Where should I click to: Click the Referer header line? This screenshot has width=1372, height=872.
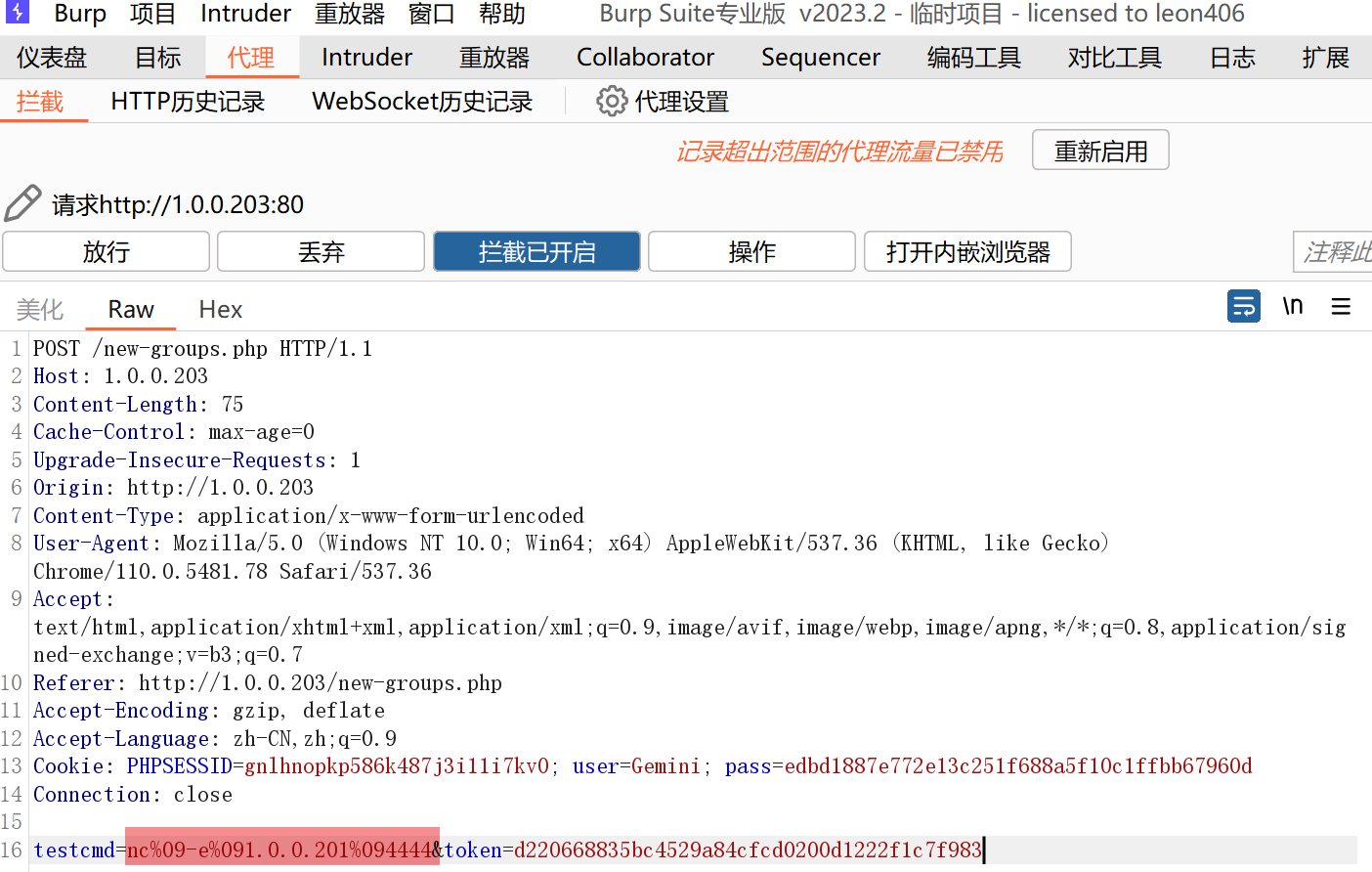coord(268,683)
